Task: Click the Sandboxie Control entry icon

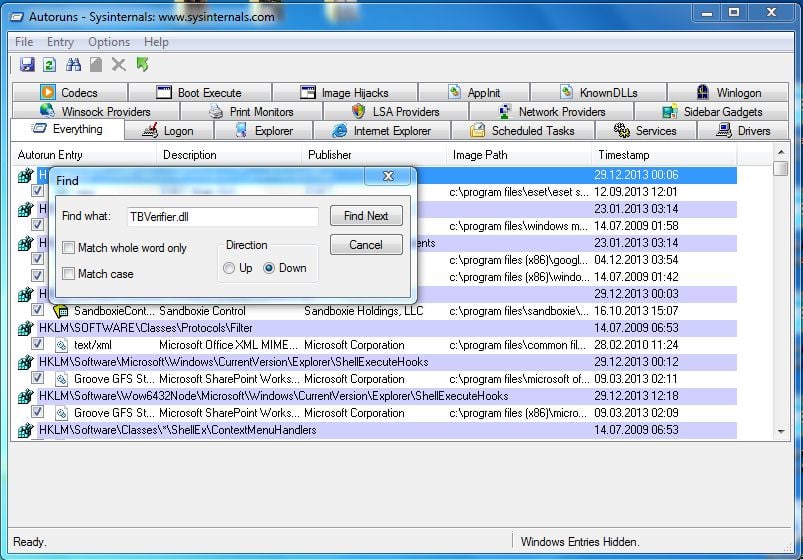Action: [61, 311]
